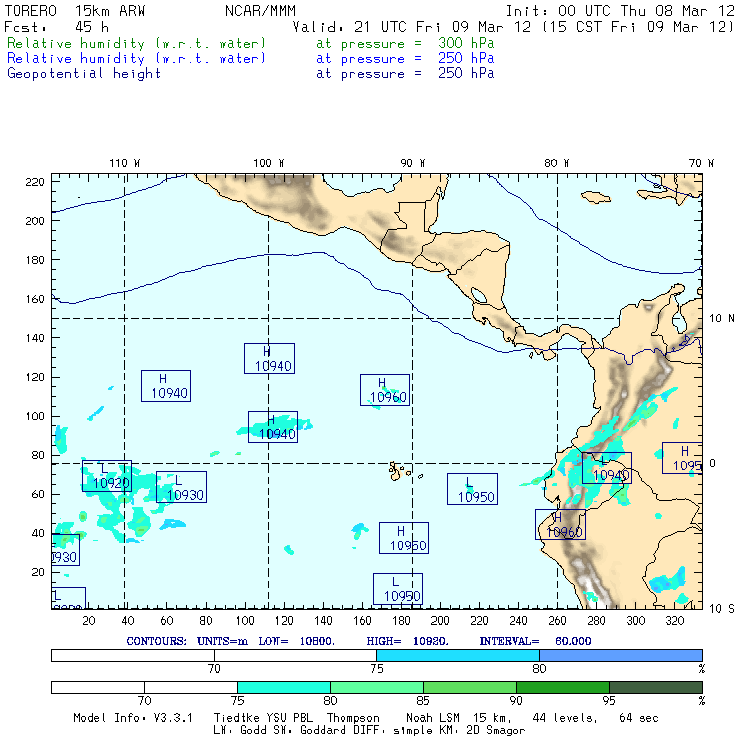Click the y-axis tick label '160'
This screenshot has width=740, height=740.
35,299
